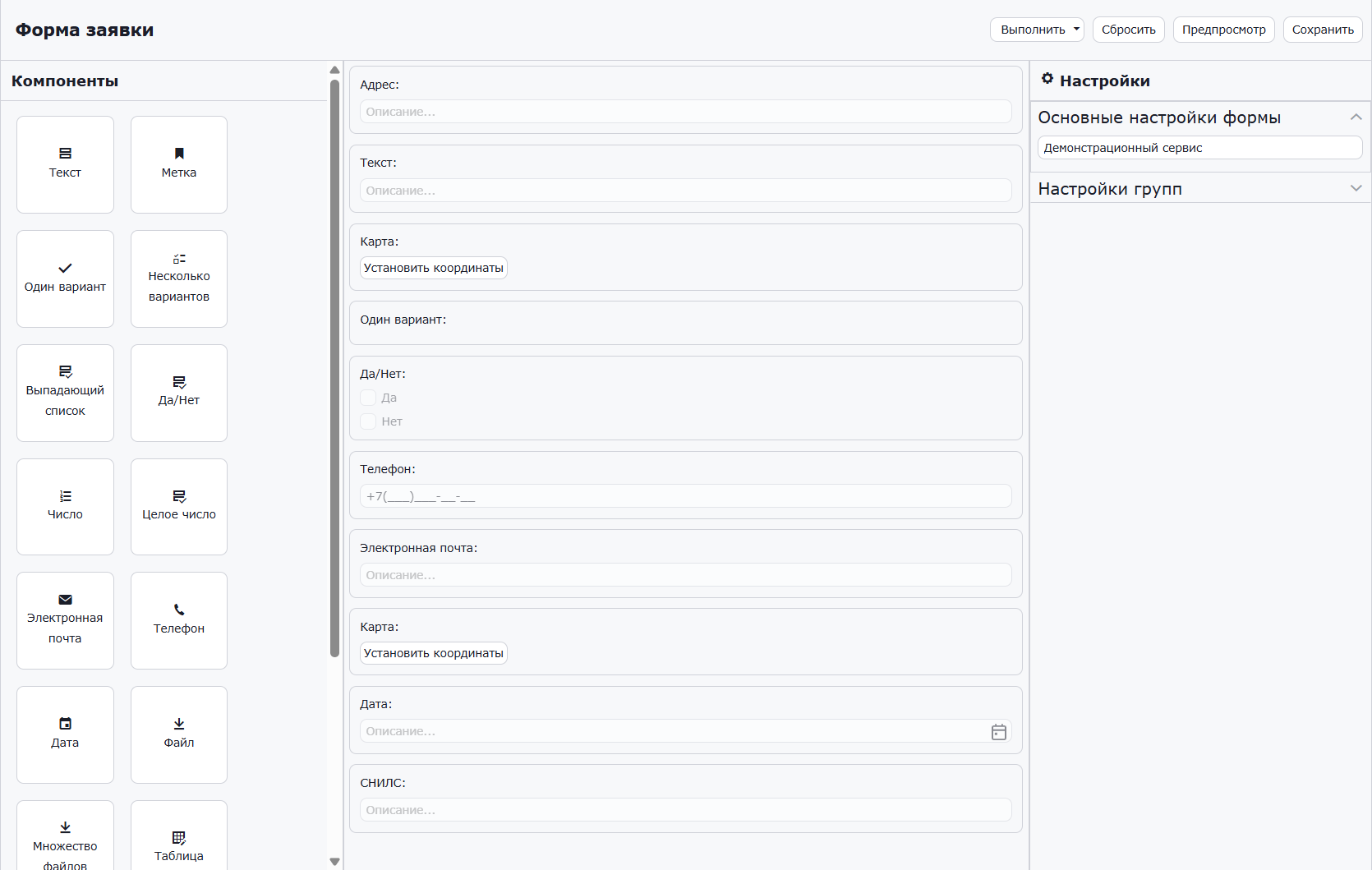Pick the Один вариант checkmark component

(65, 278)
